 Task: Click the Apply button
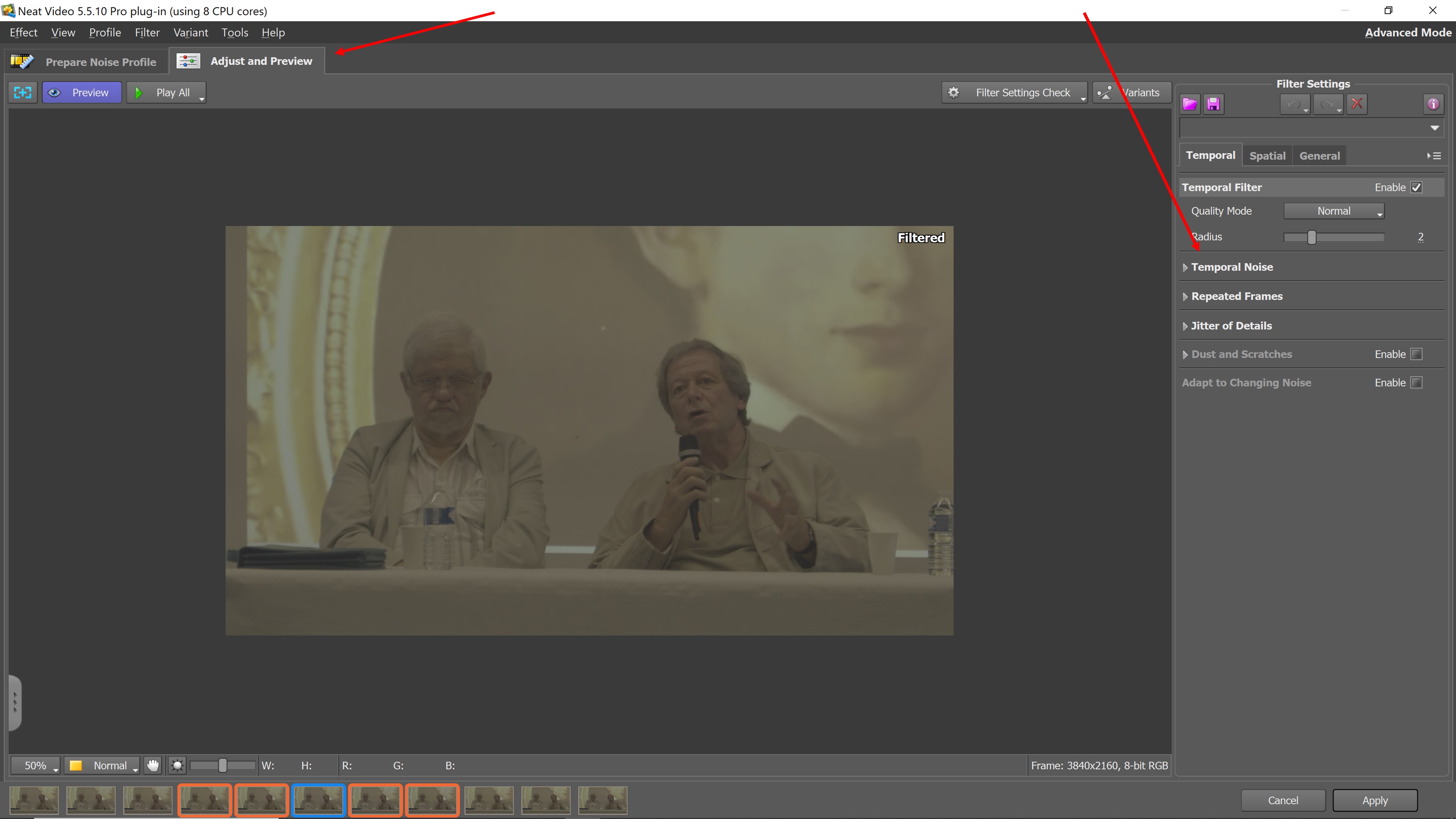(1375, 800)
